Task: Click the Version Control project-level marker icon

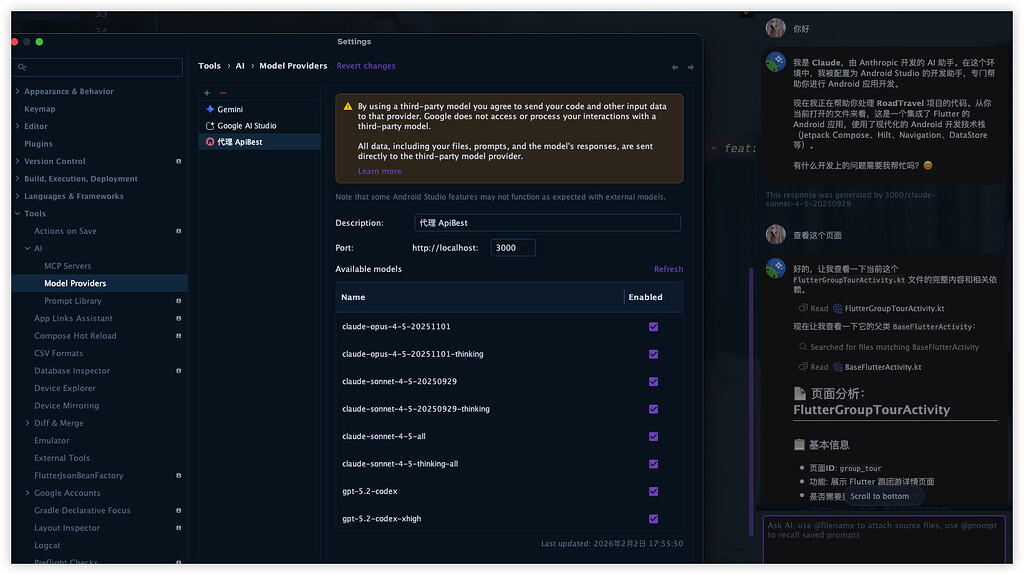Action: pos(178,161)
